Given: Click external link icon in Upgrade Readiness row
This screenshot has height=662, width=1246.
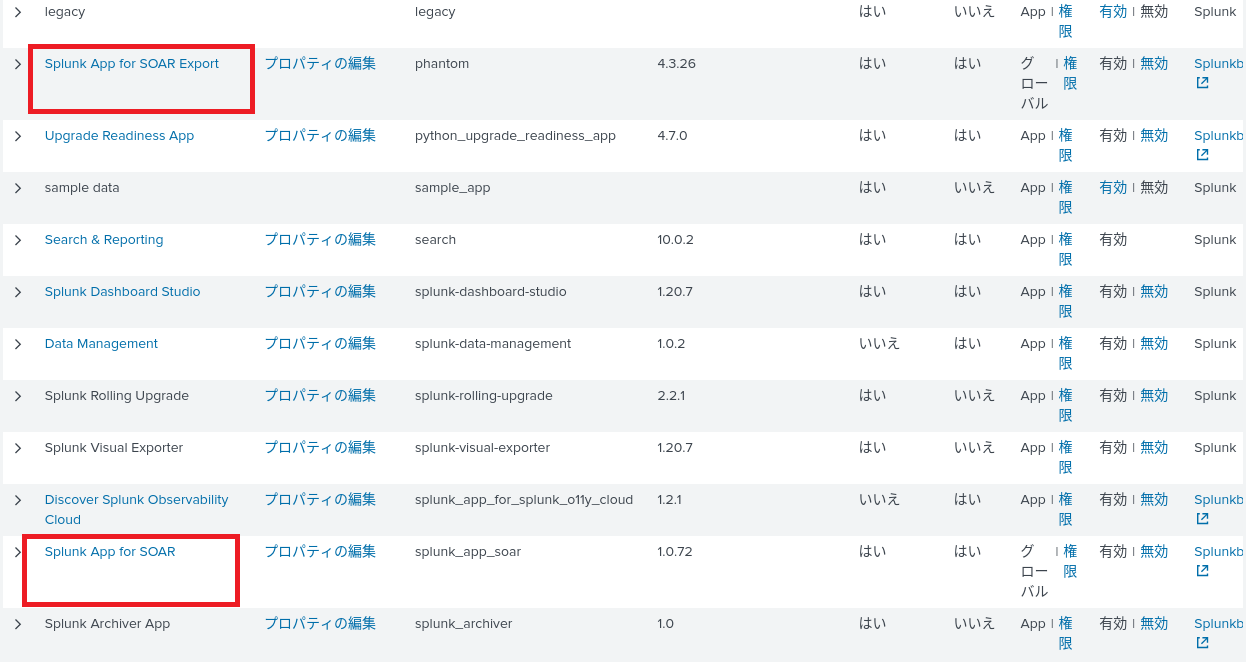Looking at the screenshot, I should coord(1202,155).
